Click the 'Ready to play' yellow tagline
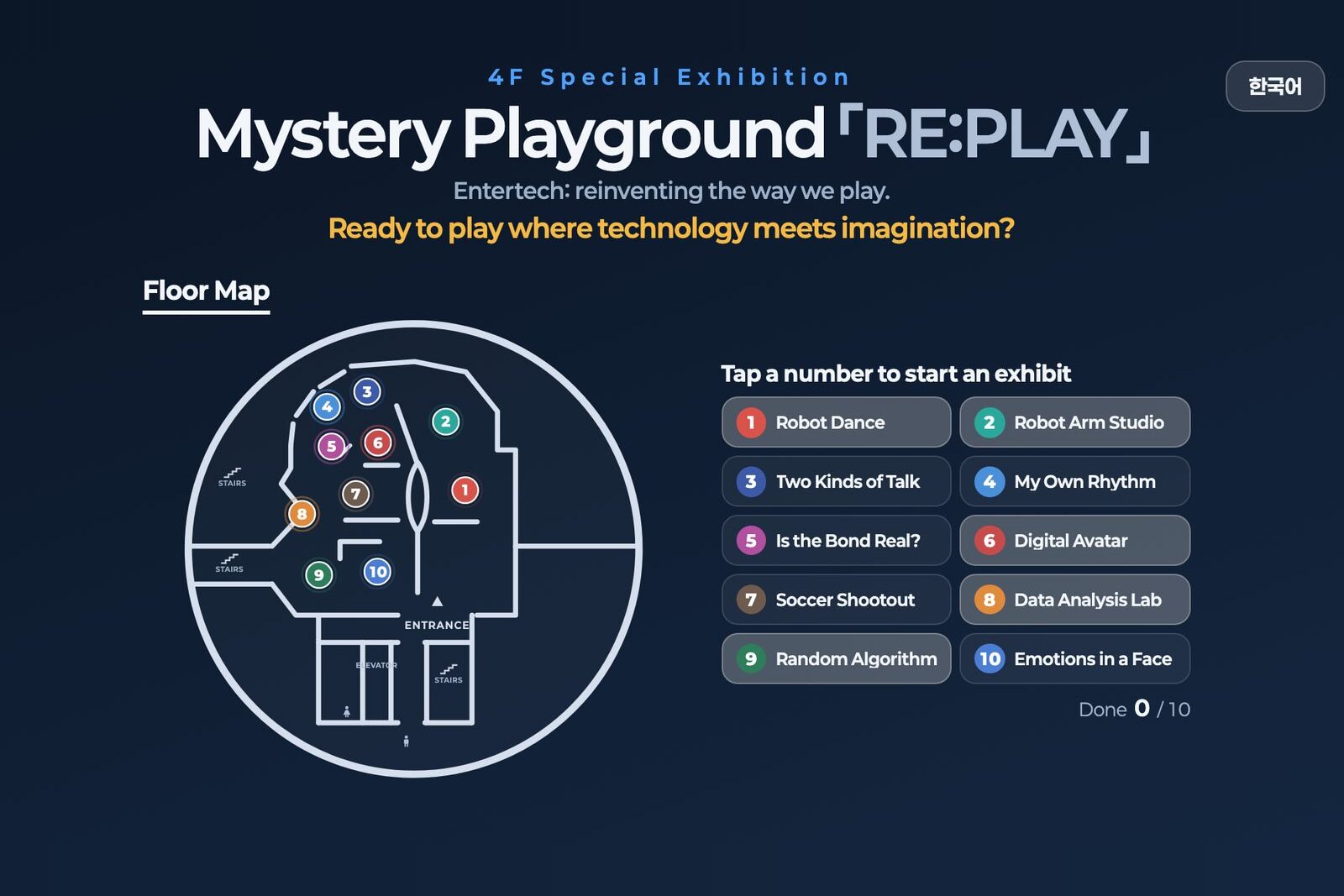The height and width of the screenshot is (896, 1344). click(x=671, y=228)
